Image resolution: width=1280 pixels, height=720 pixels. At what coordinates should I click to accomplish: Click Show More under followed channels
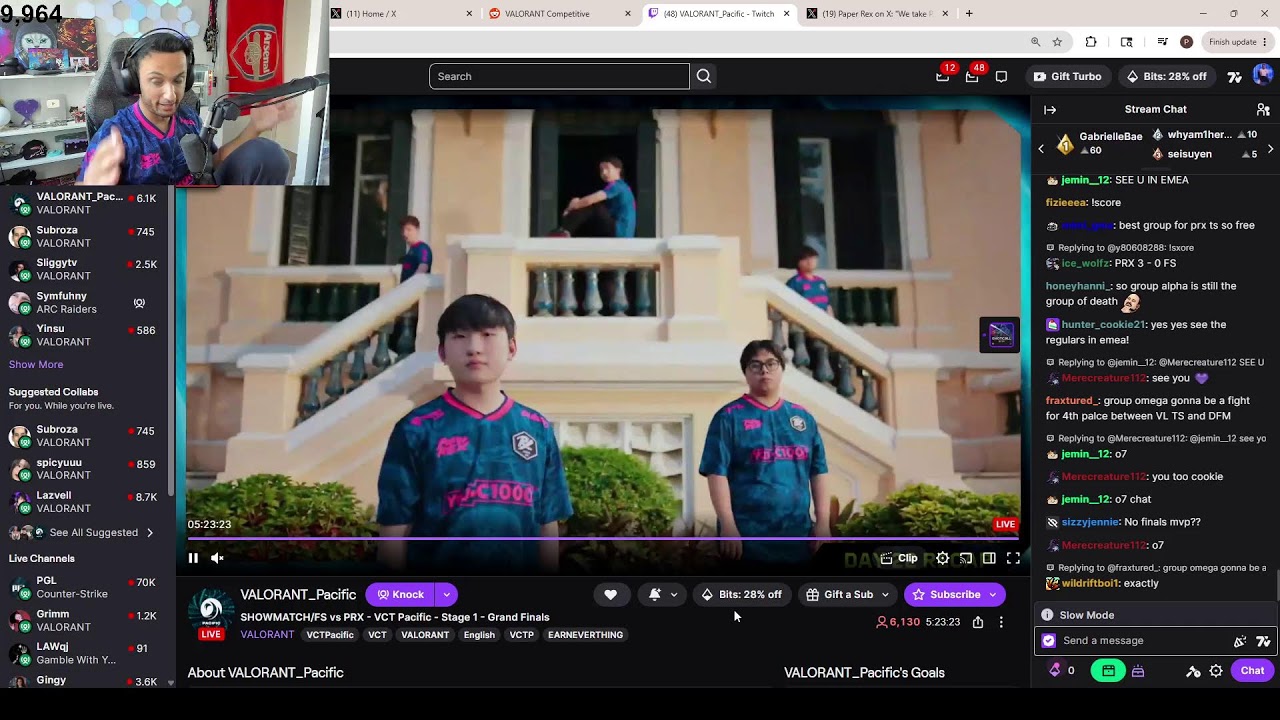[x=36, y=365]
